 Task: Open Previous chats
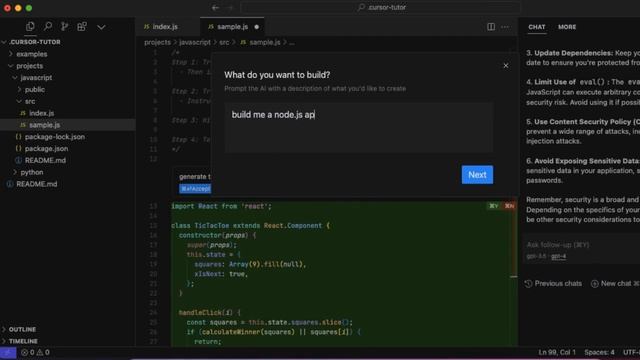(553, 284)
